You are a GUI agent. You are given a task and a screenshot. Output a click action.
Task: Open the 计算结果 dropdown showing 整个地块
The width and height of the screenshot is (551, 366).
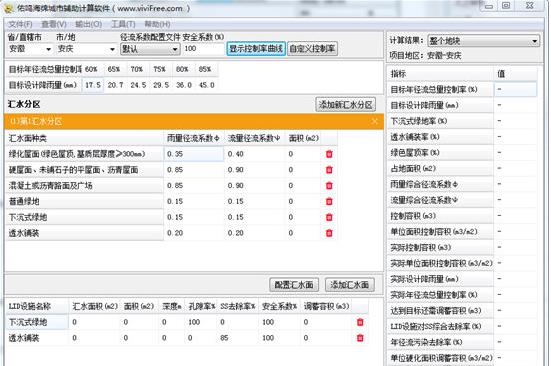tap(483, 41)
